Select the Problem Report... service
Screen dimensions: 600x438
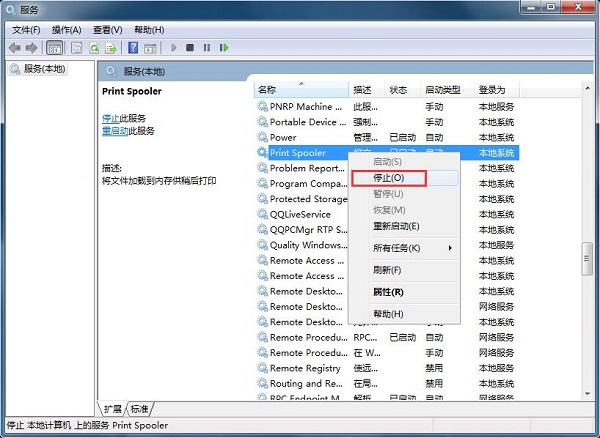(307, 168)
